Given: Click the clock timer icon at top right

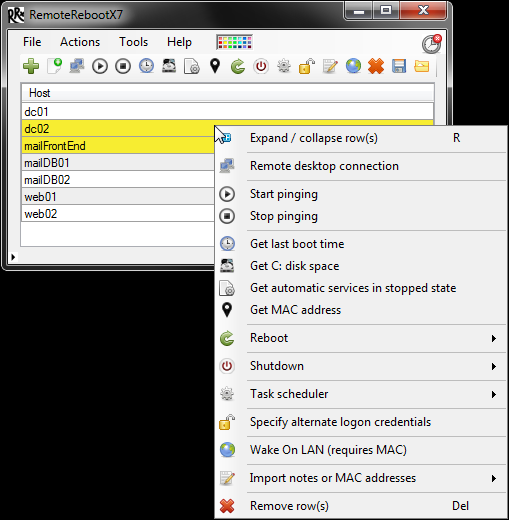Looking at the screenshot, I should [x=431, y=44].
